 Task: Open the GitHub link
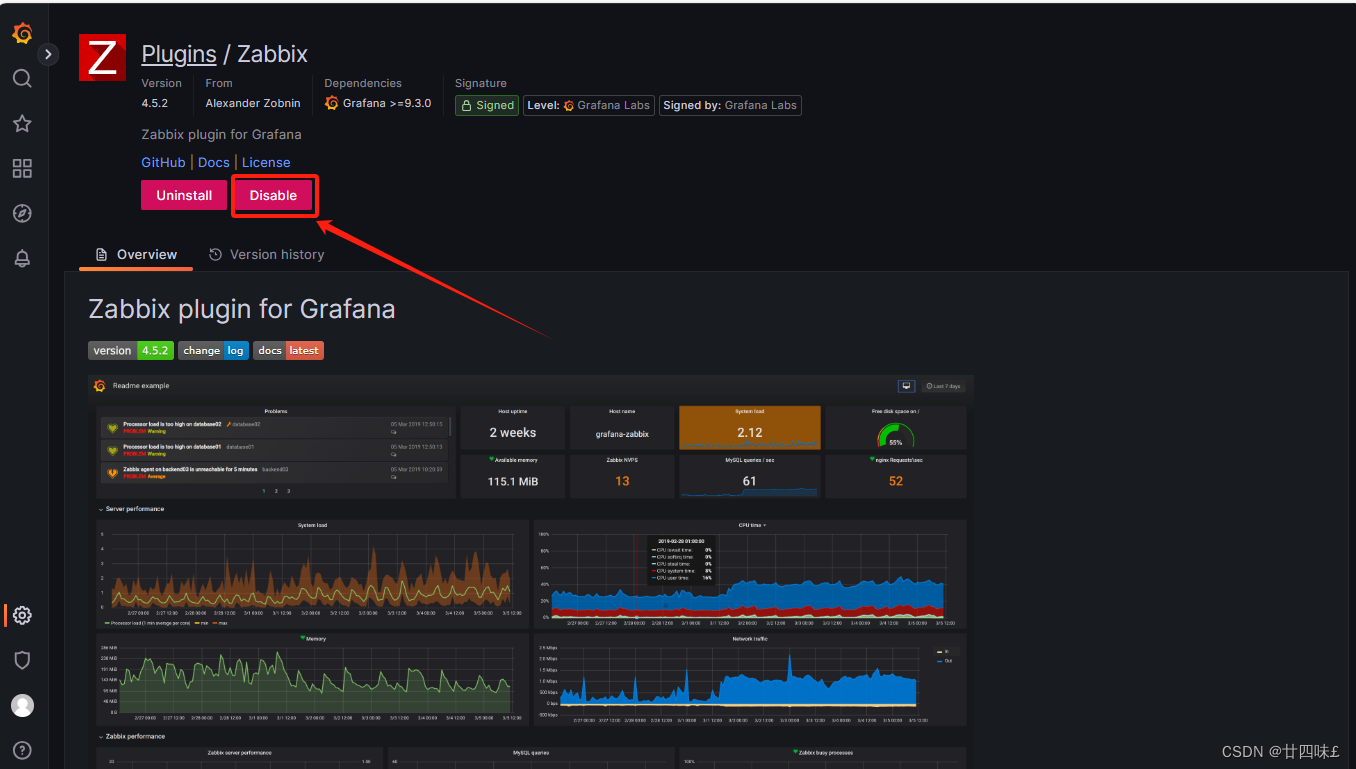(x=163, y=162)
